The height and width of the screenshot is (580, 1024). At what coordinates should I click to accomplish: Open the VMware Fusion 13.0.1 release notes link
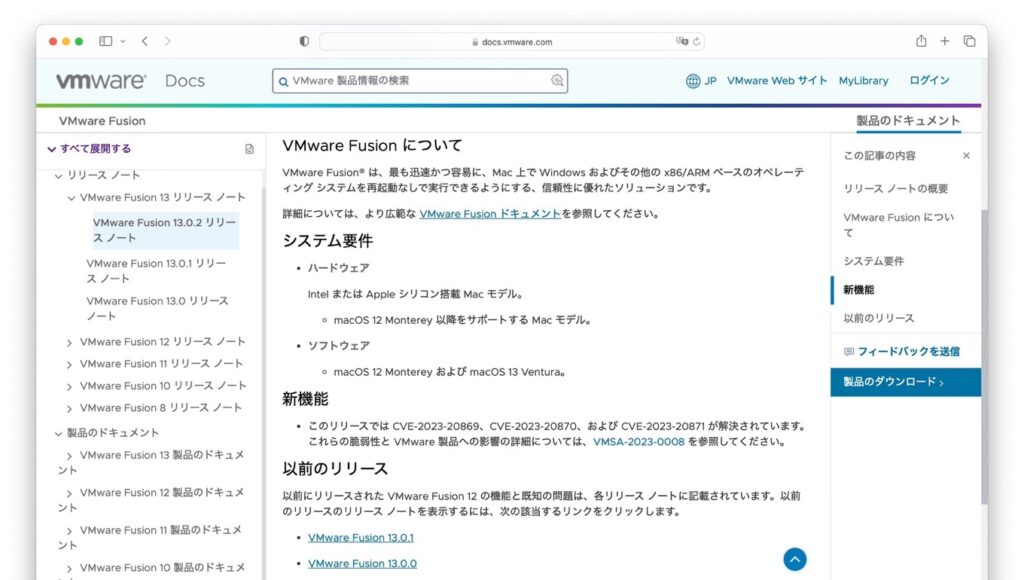(362, 537)
